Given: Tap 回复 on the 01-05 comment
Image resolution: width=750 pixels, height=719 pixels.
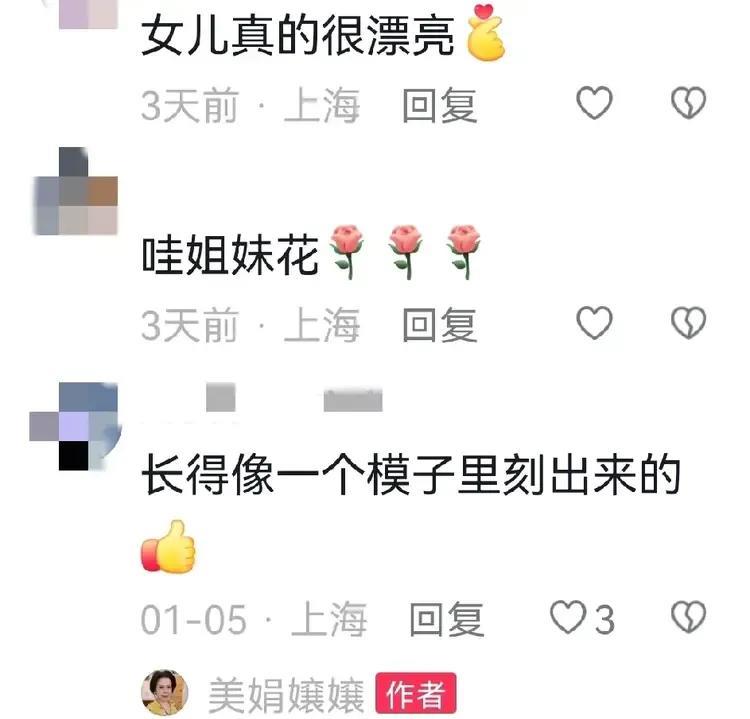Looking at the screenshot, I should pyautogui.click(x=447, y=619).
